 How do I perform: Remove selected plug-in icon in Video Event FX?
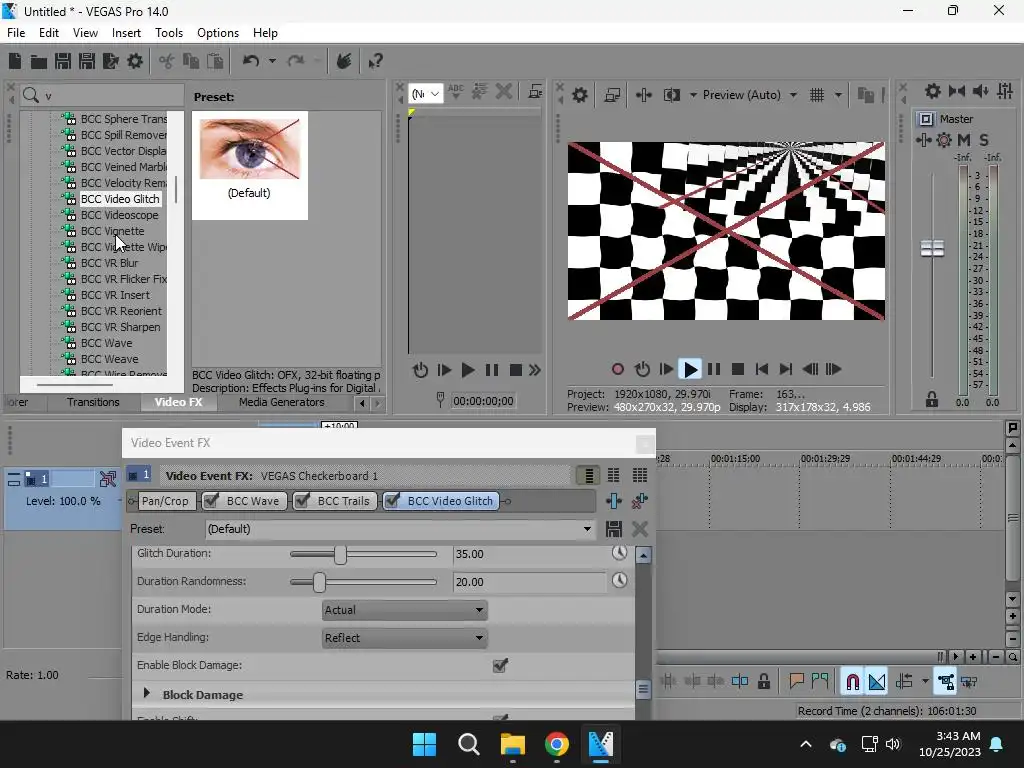tap(640, 501)
